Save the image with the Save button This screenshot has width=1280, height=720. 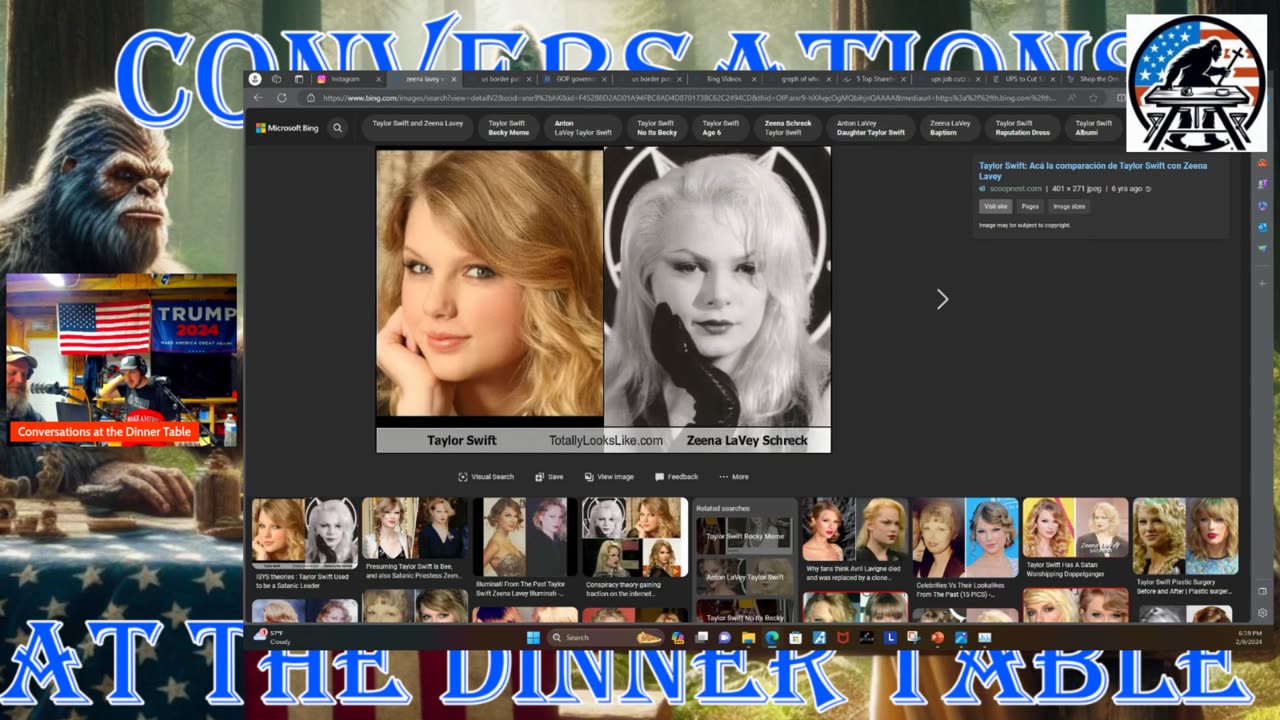[549, 477]
